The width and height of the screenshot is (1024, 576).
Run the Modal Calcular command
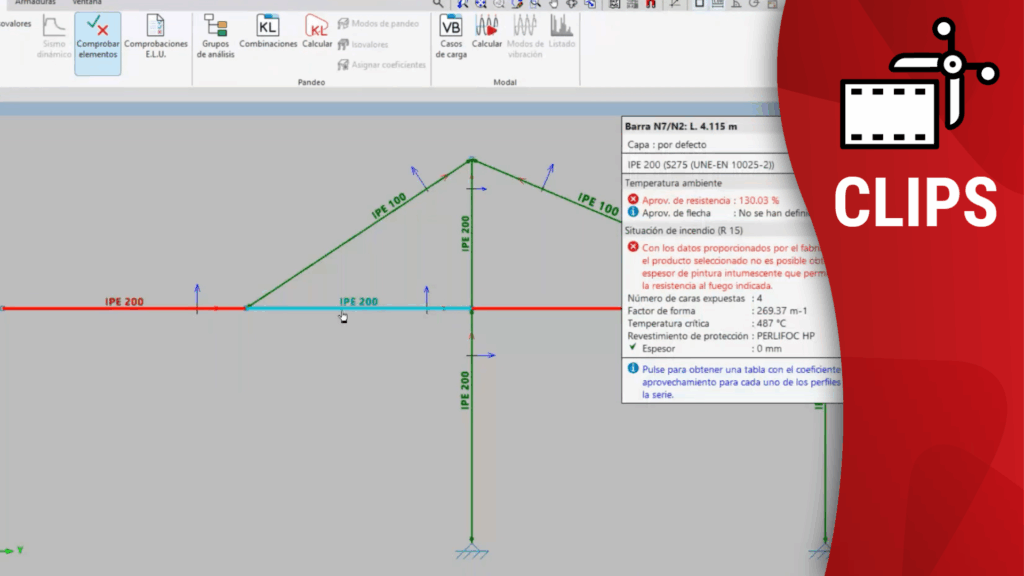pos(487,34)
